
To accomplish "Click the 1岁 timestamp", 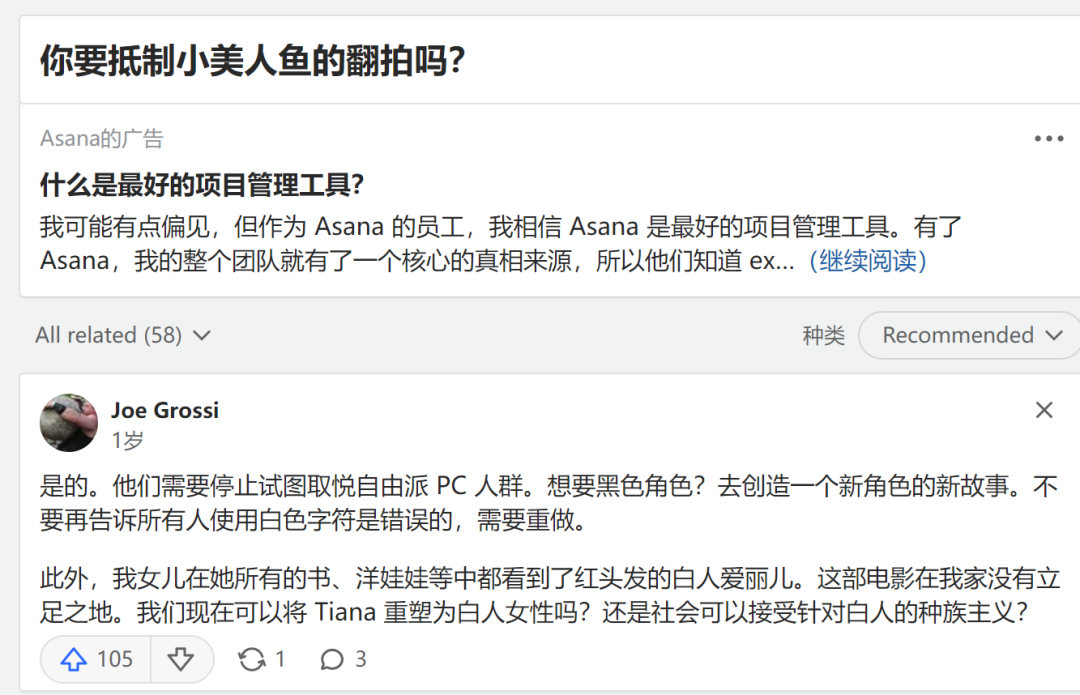I will pos(127,440).
